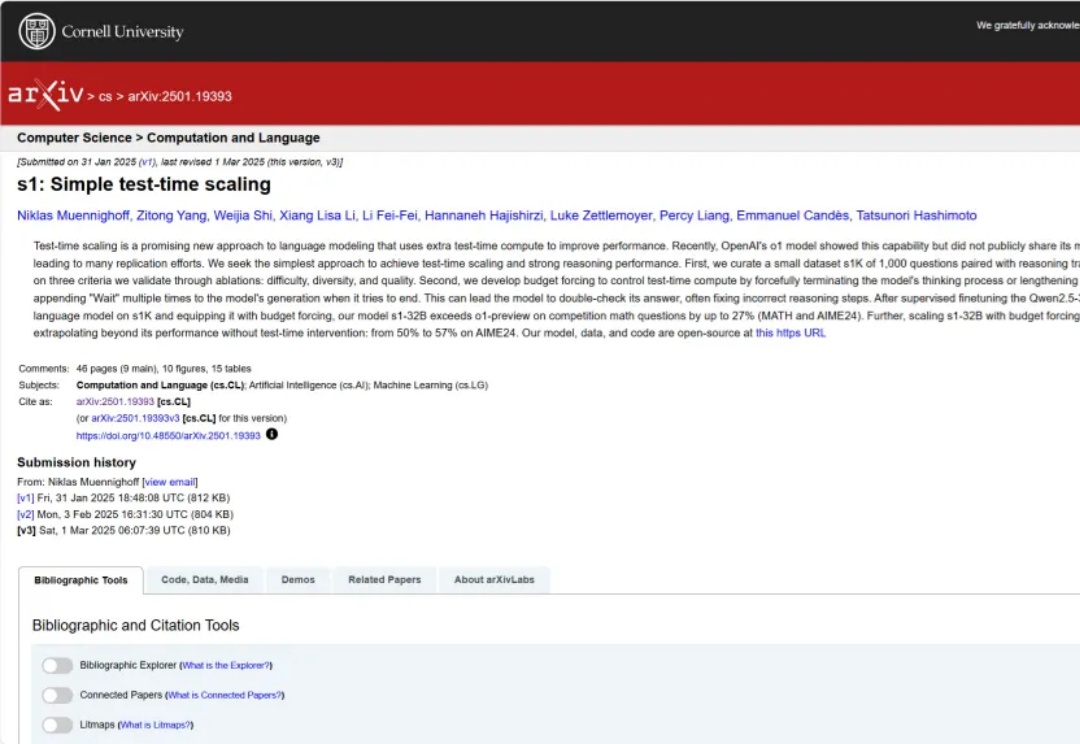Follow the 'this https URL' link
This screenshot has width=1080, height=744.
click(790, 333)
